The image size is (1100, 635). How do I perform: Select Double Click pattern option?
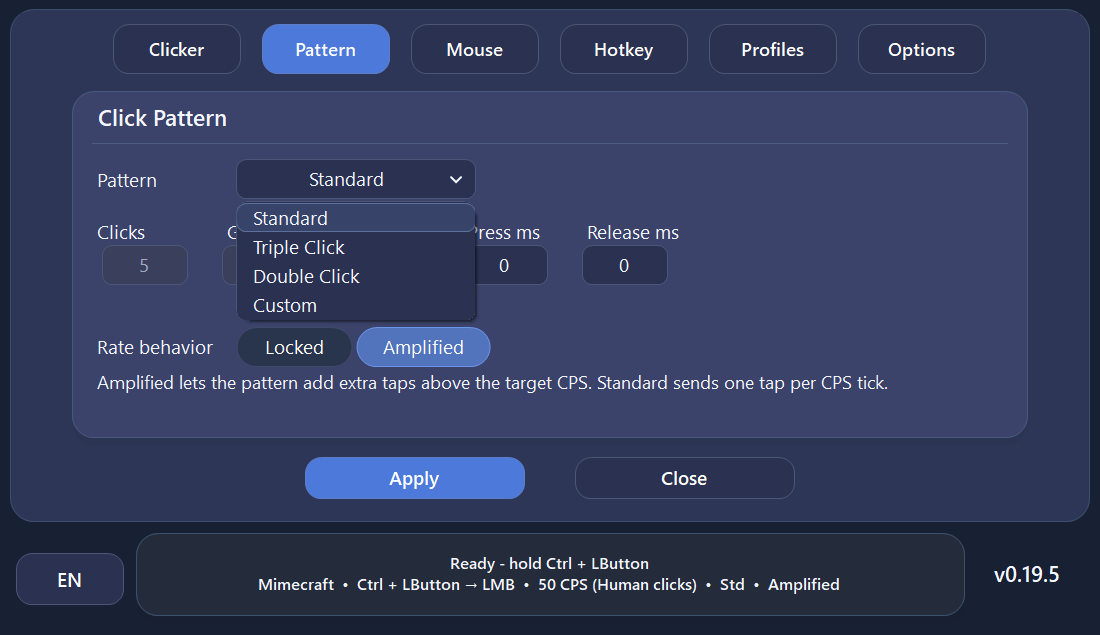tap(356, 276)
